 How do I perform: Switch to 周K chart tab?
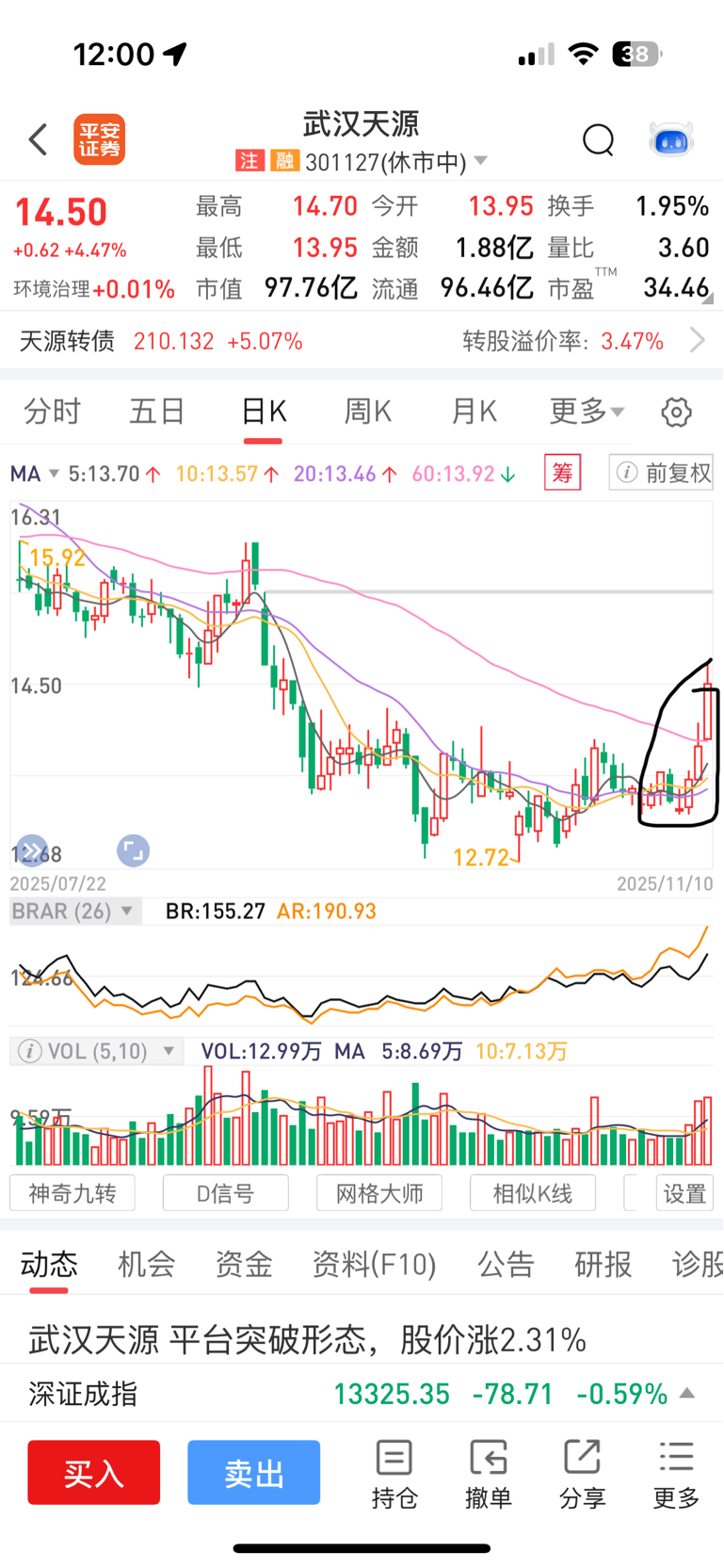point(368,412)
